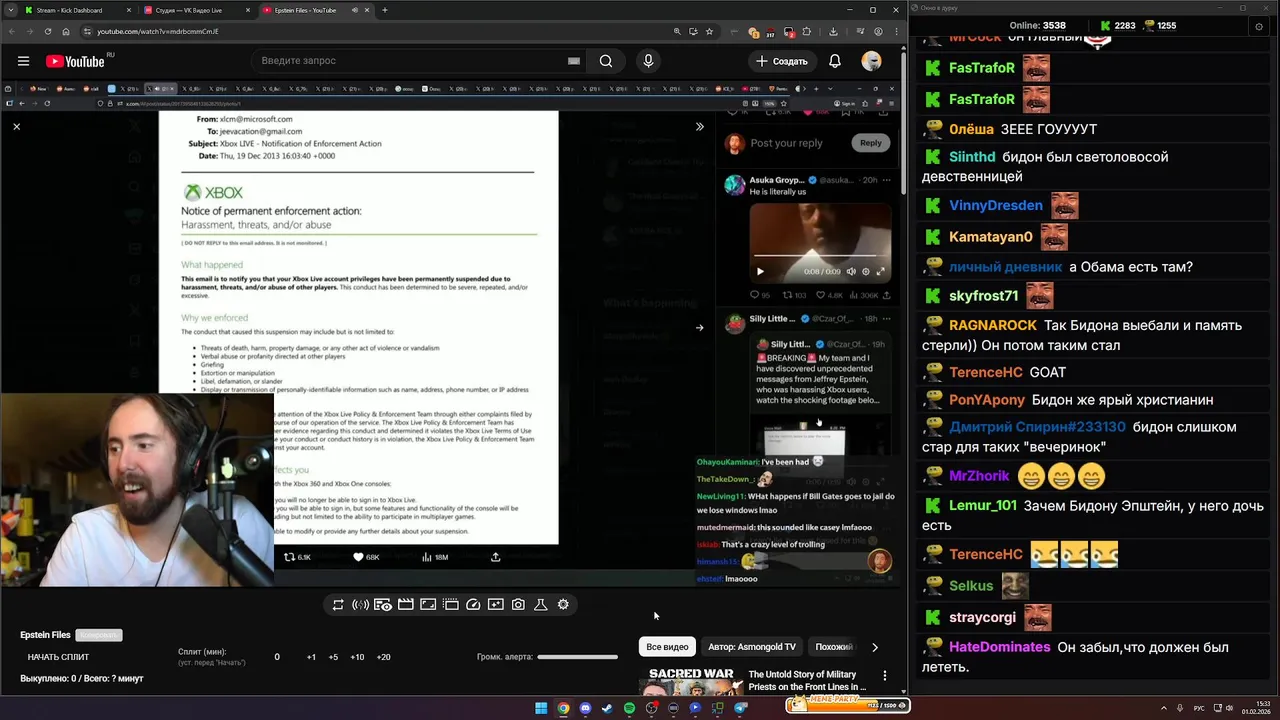Open the SACRED WAR video thumbnail
This screenshot has height=720, width=1280.
tap(690, 681)
